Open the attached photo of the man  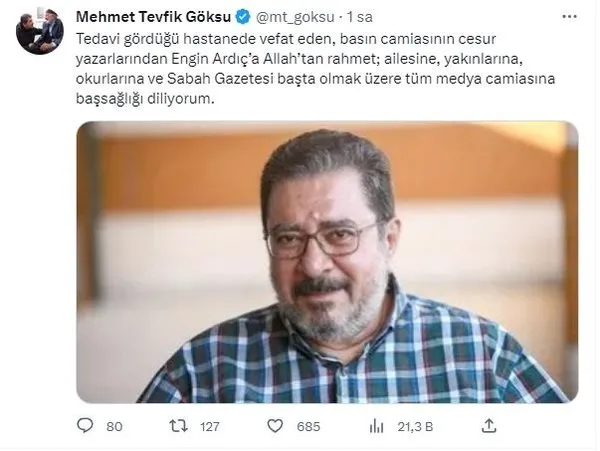327,262
